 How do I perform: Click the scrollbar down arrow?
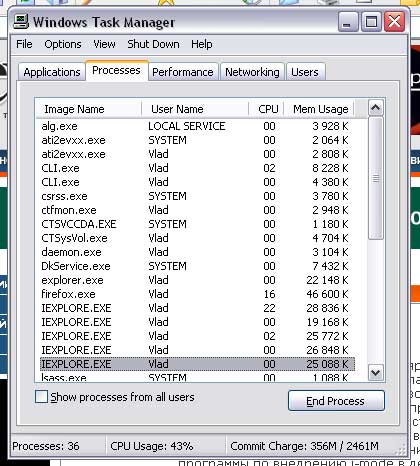pos(376,372)
